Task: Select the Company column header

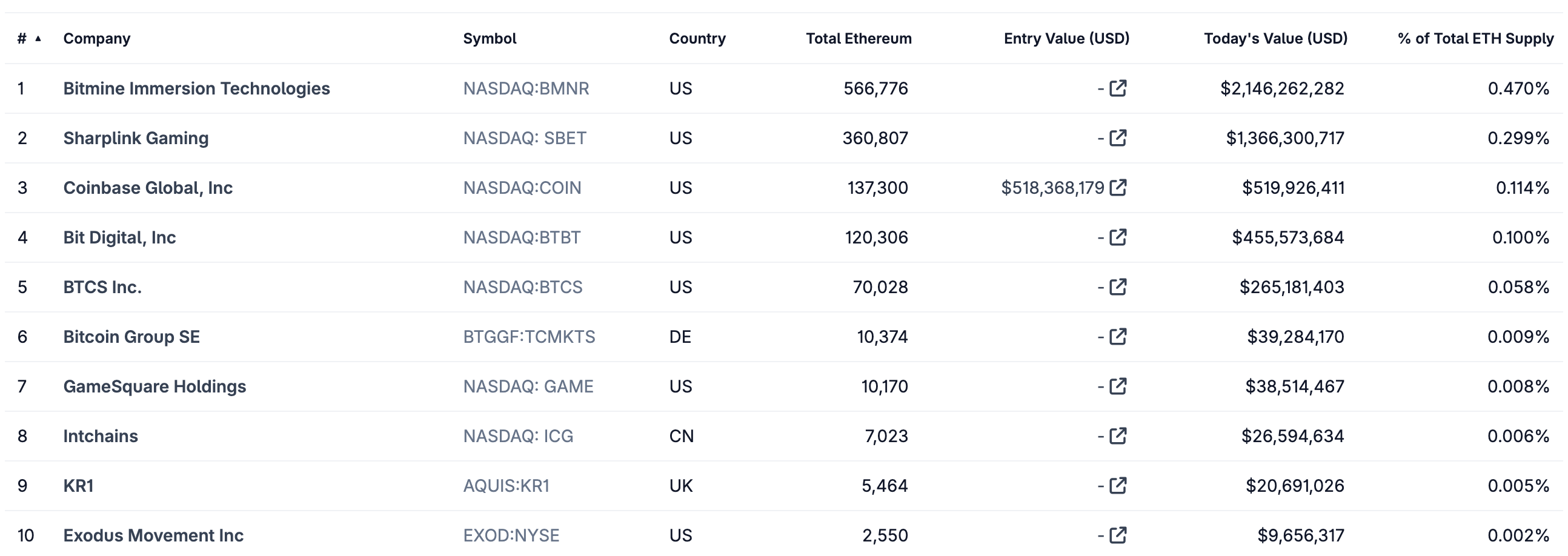Action: (98, 38)
